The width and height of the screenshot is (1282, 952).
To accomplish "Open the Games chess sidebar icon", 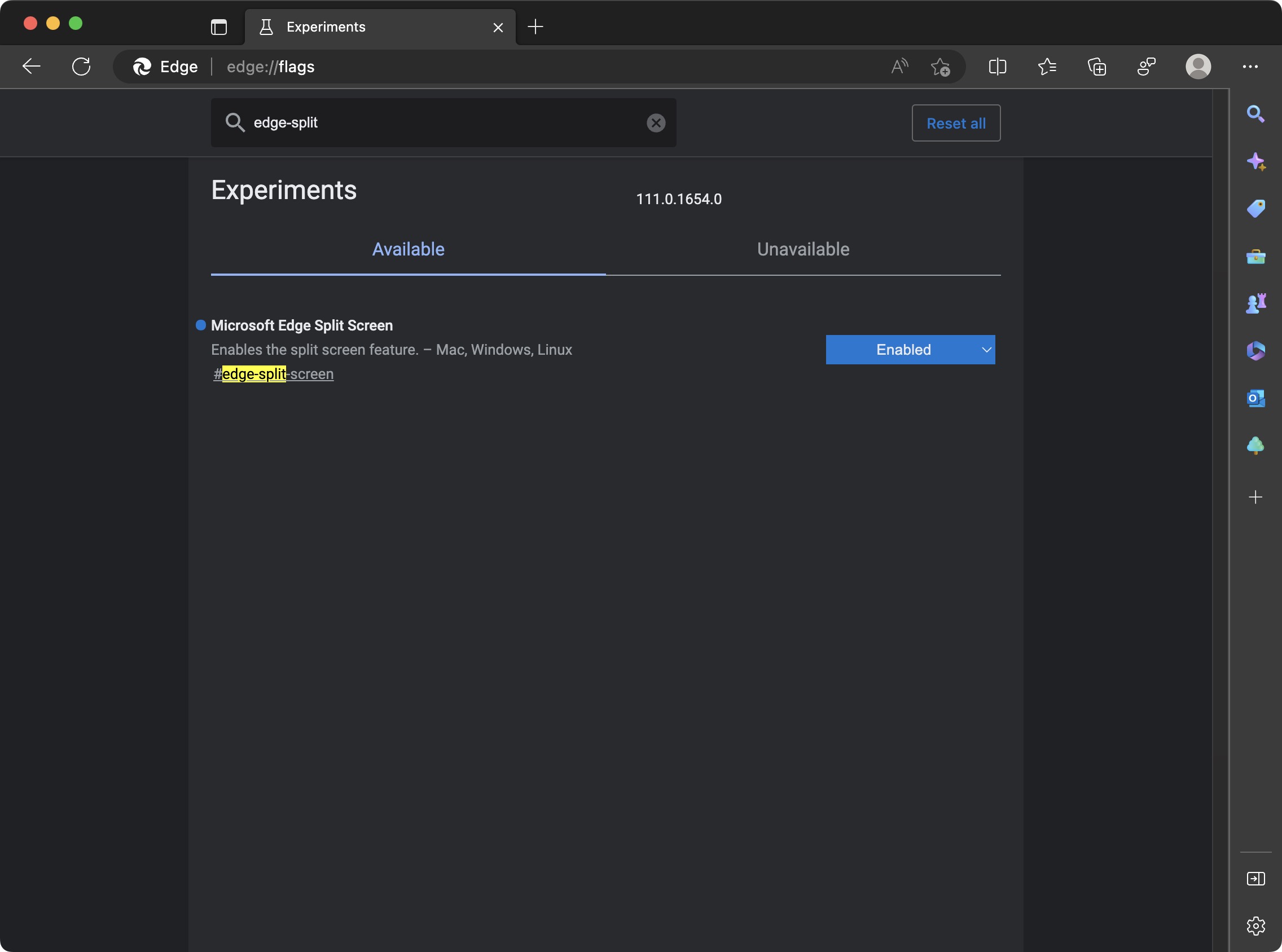I will click(x=1255, y=303).
